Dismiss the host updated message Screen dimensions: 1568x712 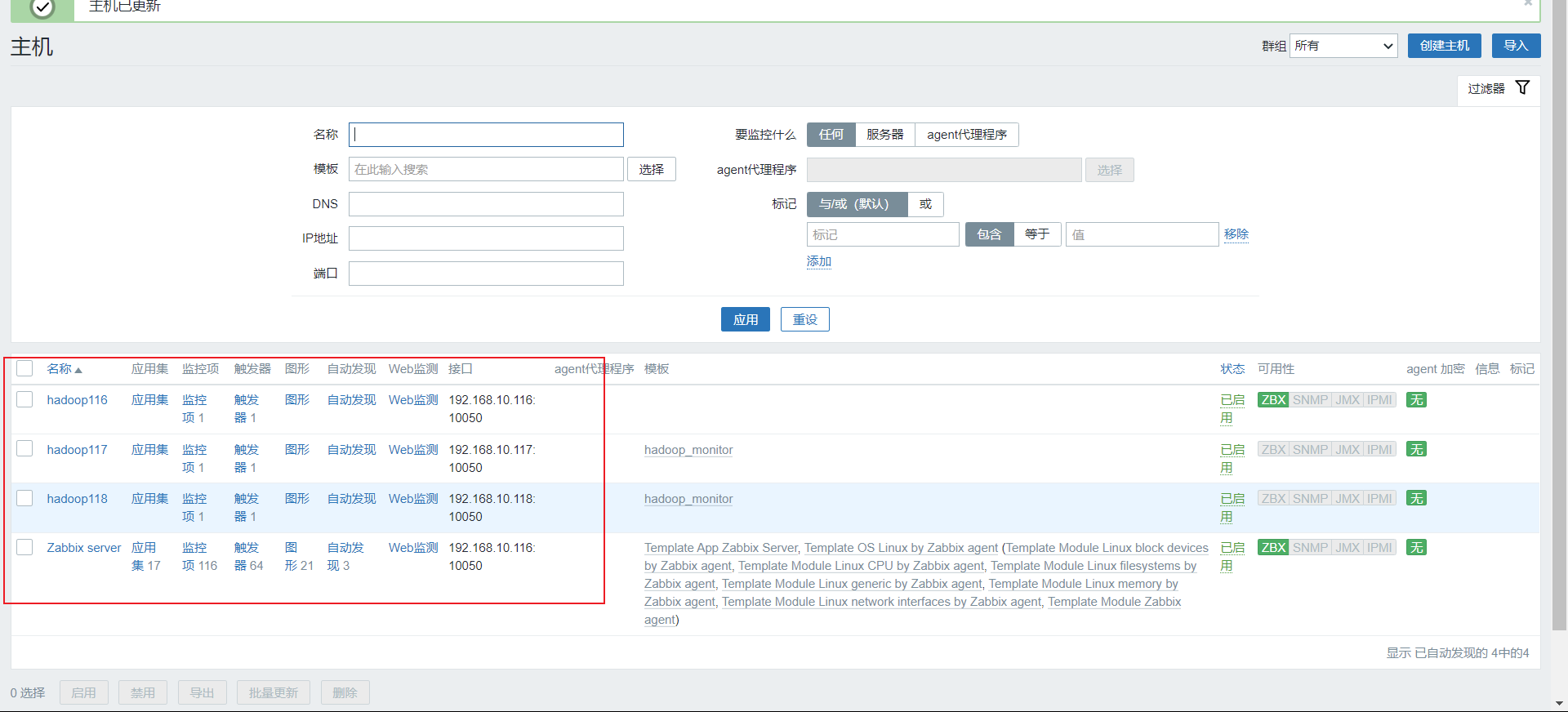[x=1528, y=3]
